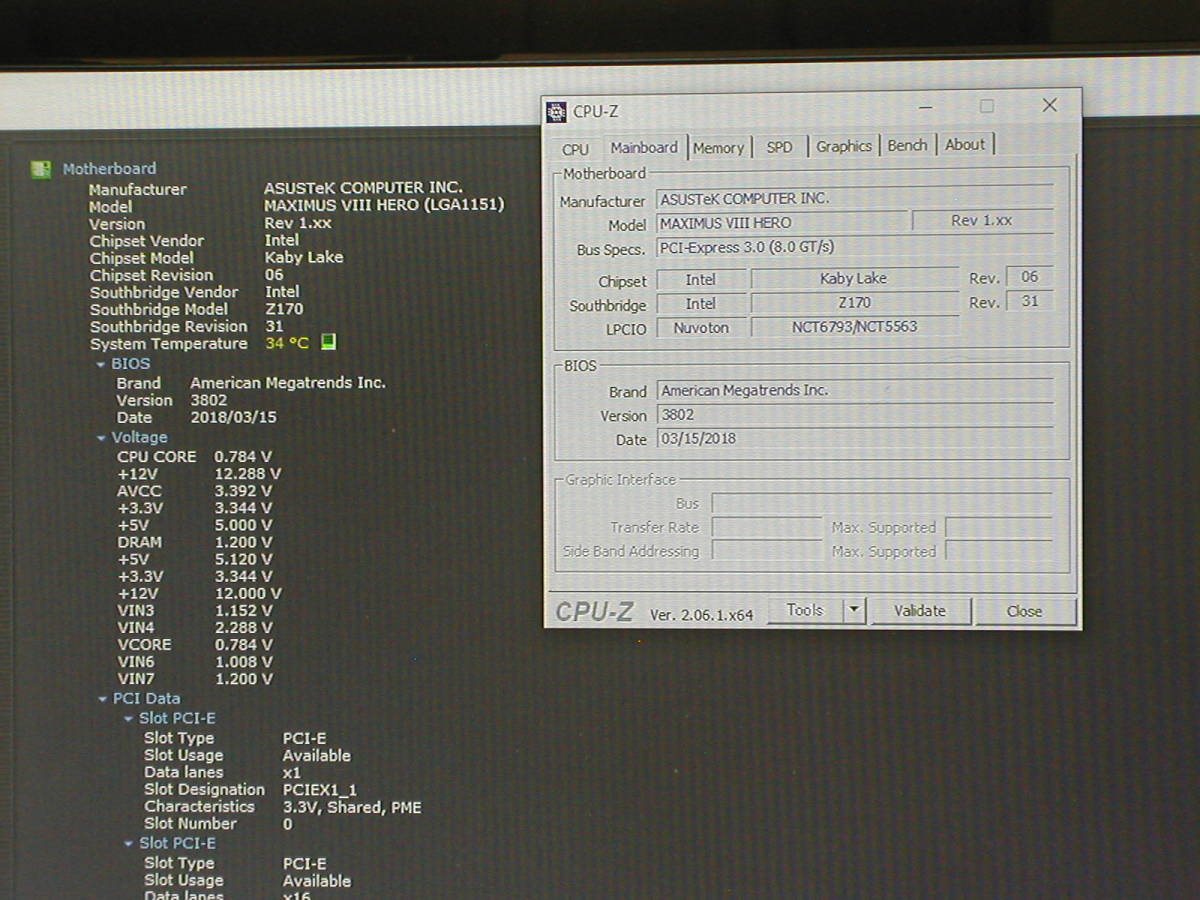Click the 'MAXIMUS VIII HERO (LGA1151)' model value

tap(384, 205)
